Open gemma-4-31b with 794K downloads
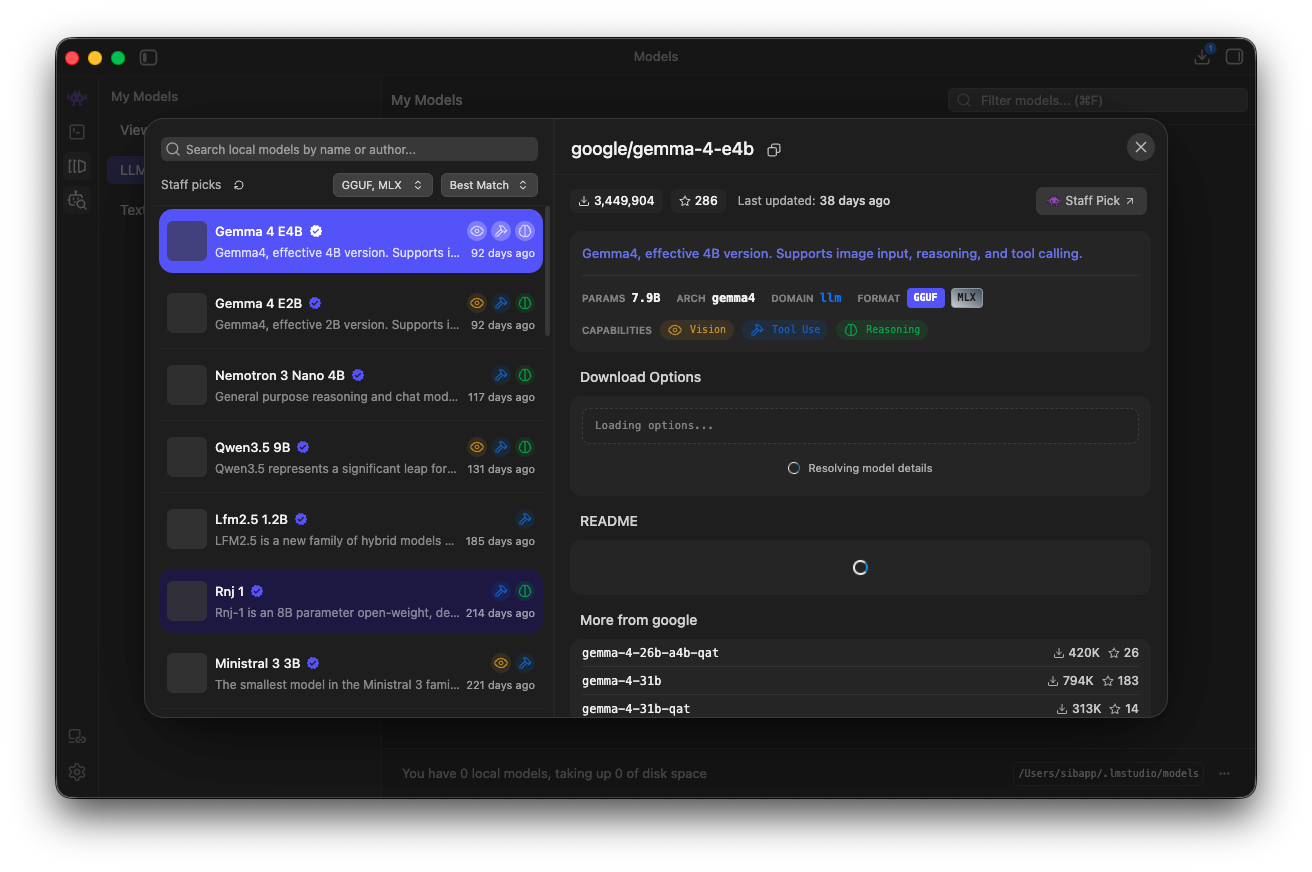The image size is (1312, 872). [860, 681]
